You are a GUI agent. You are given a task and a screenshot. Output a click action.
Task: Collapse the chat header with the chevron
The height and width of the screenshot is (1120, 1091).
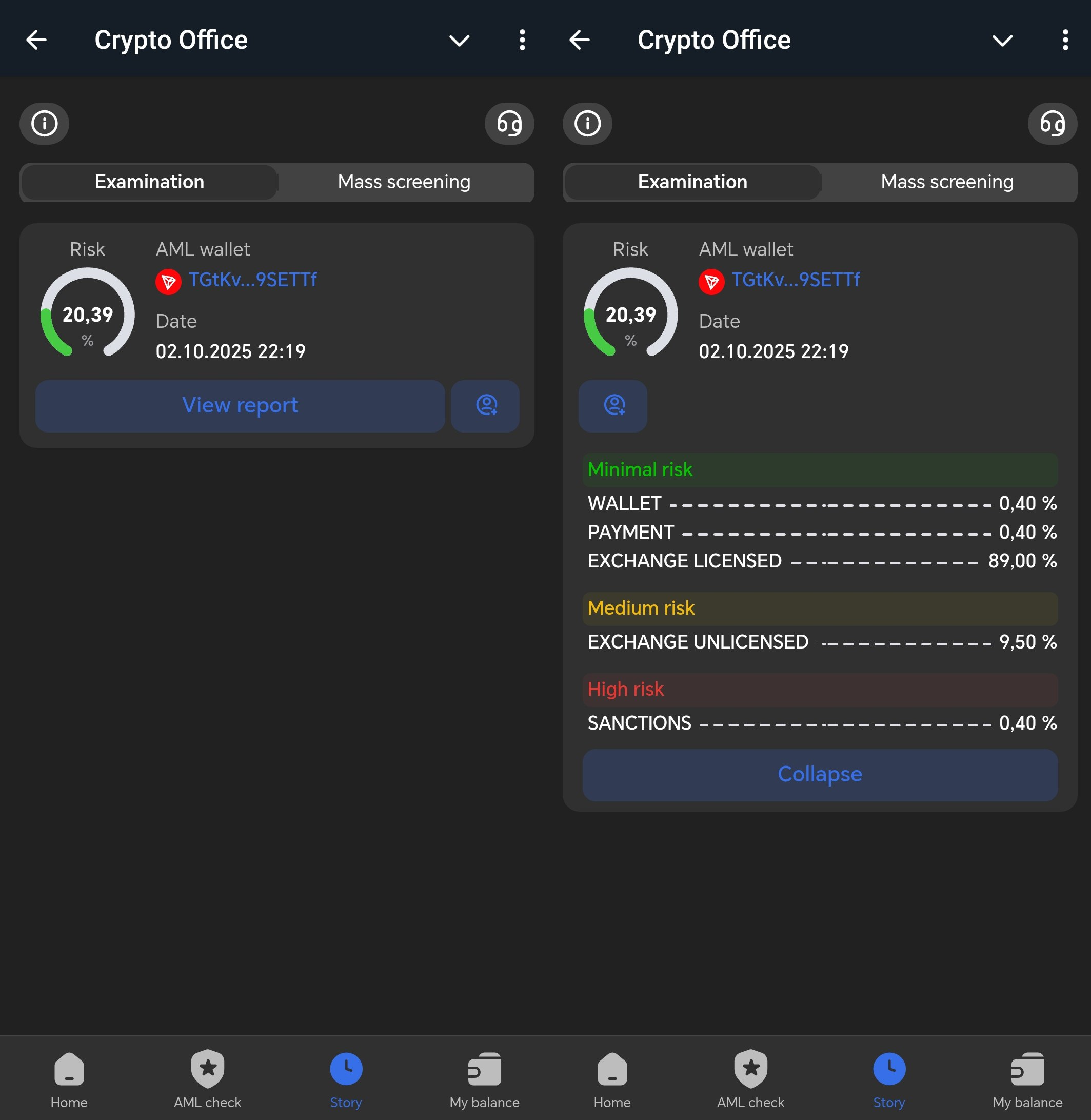pyautogui.click(x=458, y=41)
